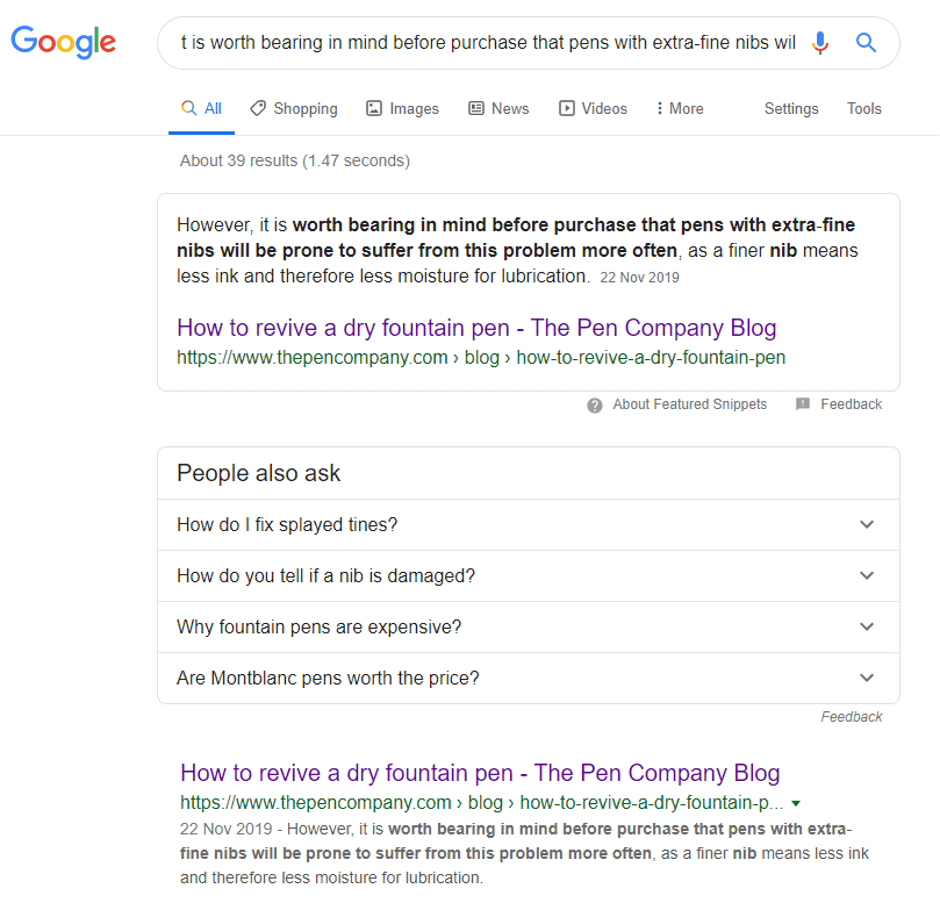Click the feedback flag icon under snippet
Image resolution: width=940 pixels, height=910 pixels.
[803, 404]
